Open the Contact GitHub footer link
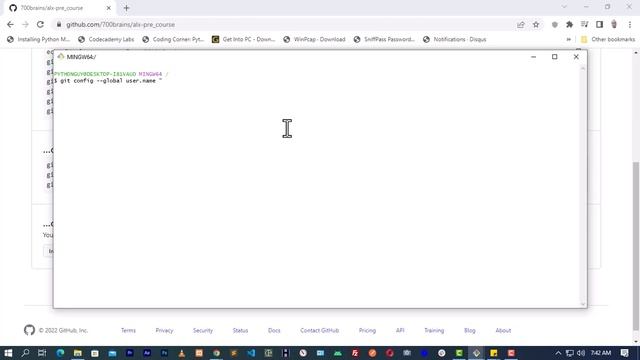The height and width of the screenshot is (360, 640). (320, 330)
